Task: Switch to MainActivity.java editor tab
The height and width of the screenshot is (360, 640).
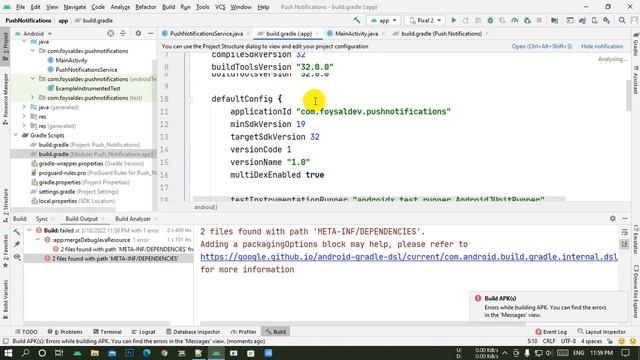Action: click(x=356, y=33)
